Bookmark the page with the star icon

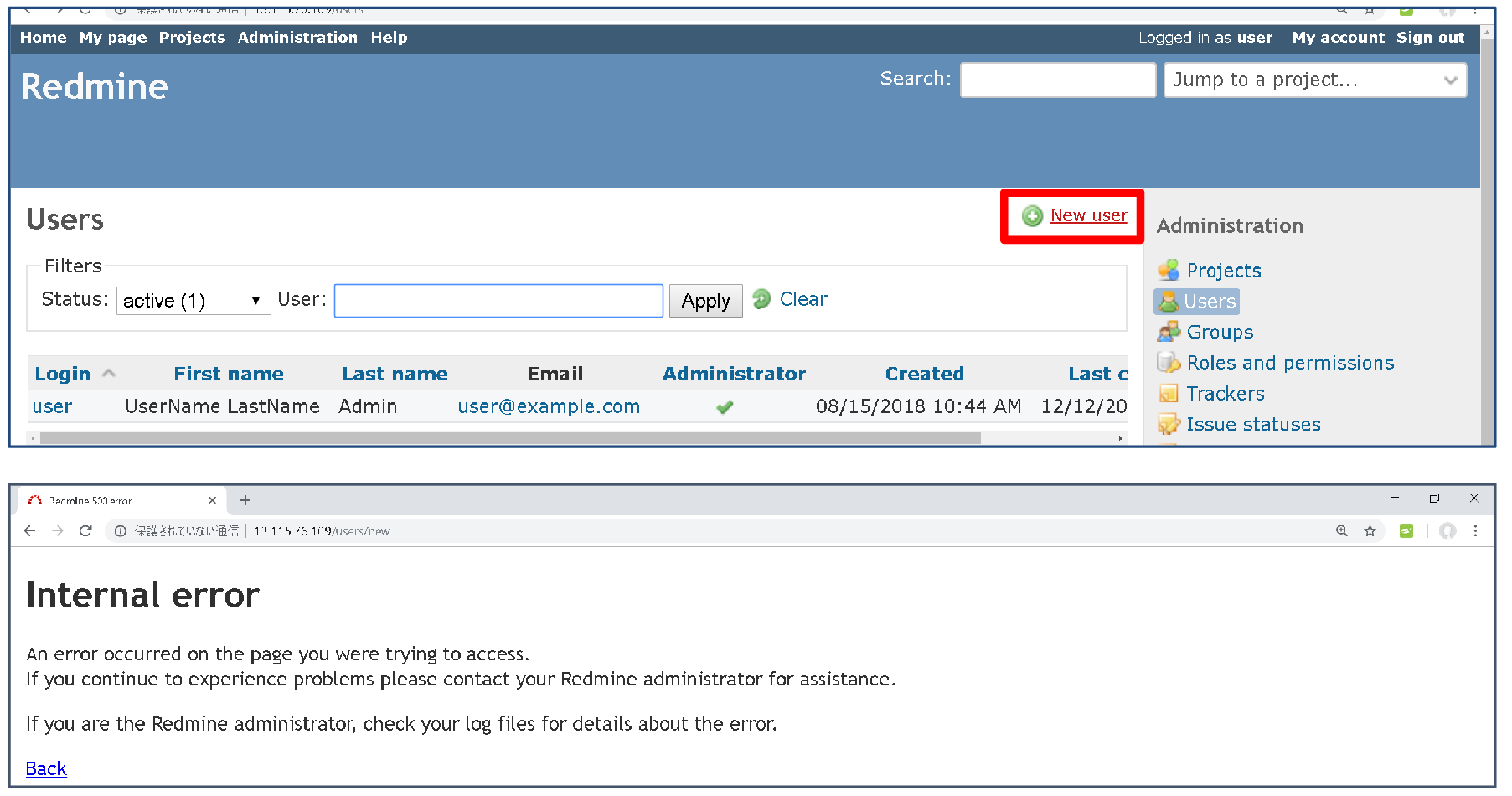[x=1370, y=530]
